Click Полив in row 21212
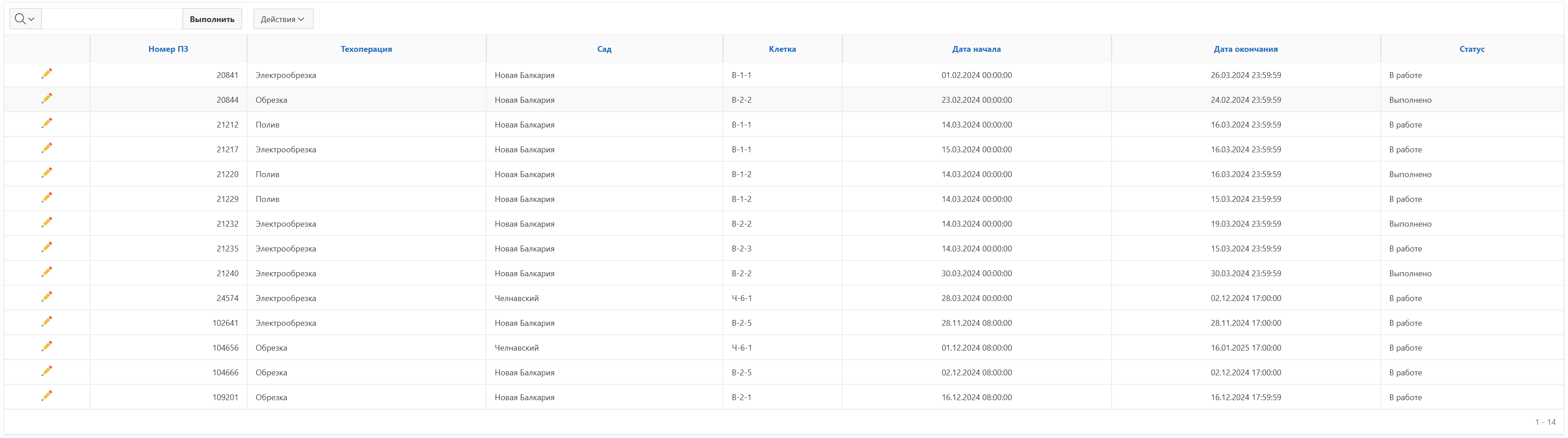The image size is (1568, 438). [267, 125]
